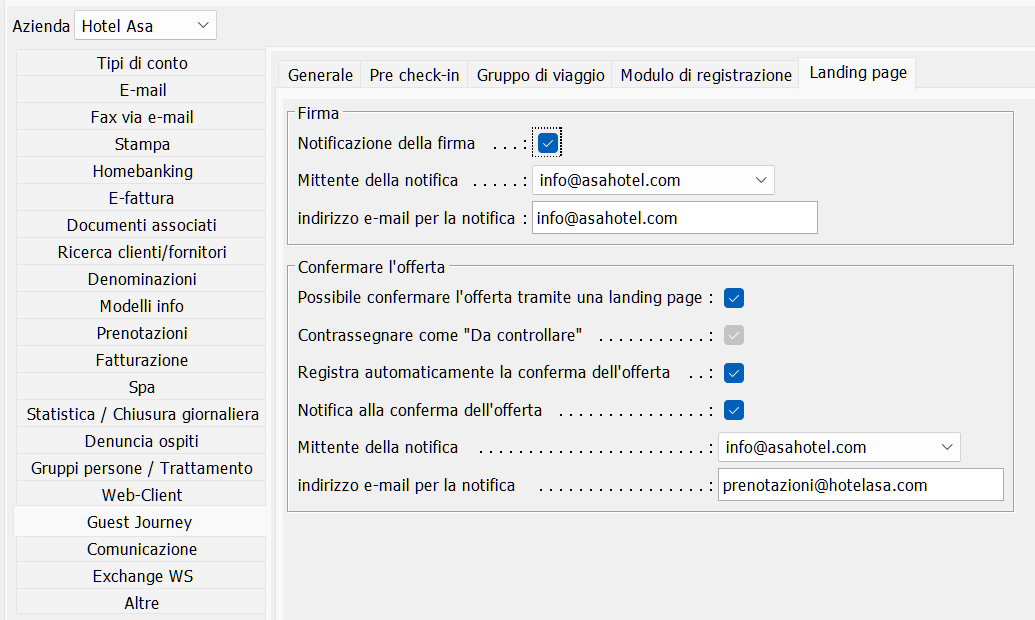The height and width of the screenshot is (620, 1035).
Task: Switch to the Generale tab
Action: (x=320, y=75)
